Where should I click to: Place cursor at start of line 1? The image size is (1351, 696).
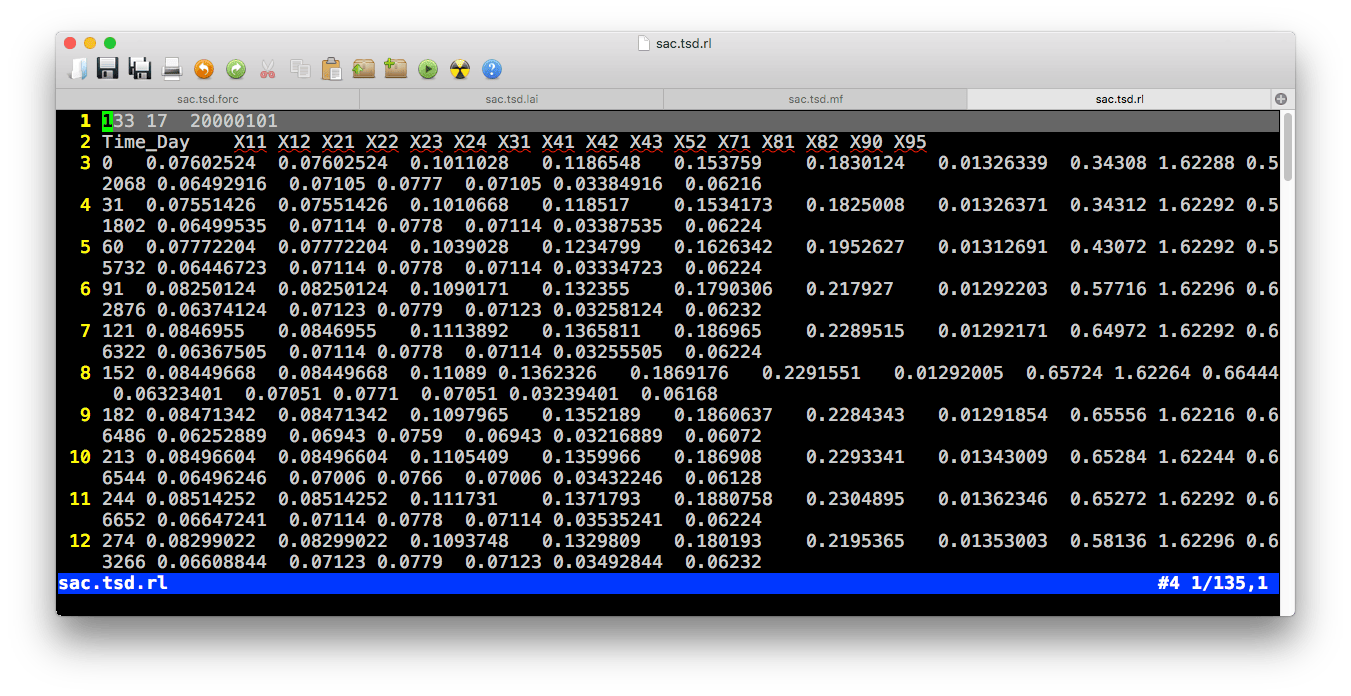point(107,121)
